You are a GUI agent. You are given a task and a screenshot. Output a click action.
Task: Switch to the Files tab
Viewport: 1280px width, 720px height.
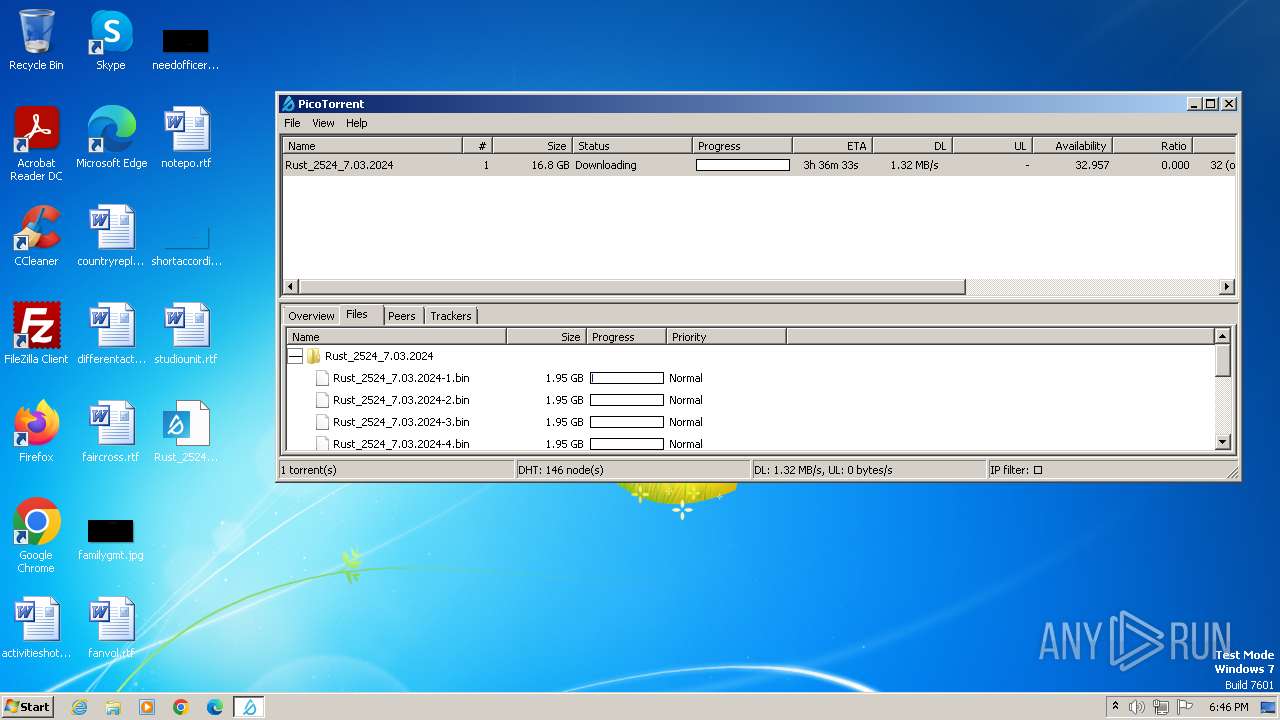pyautogui.click(x=357, y=314)
